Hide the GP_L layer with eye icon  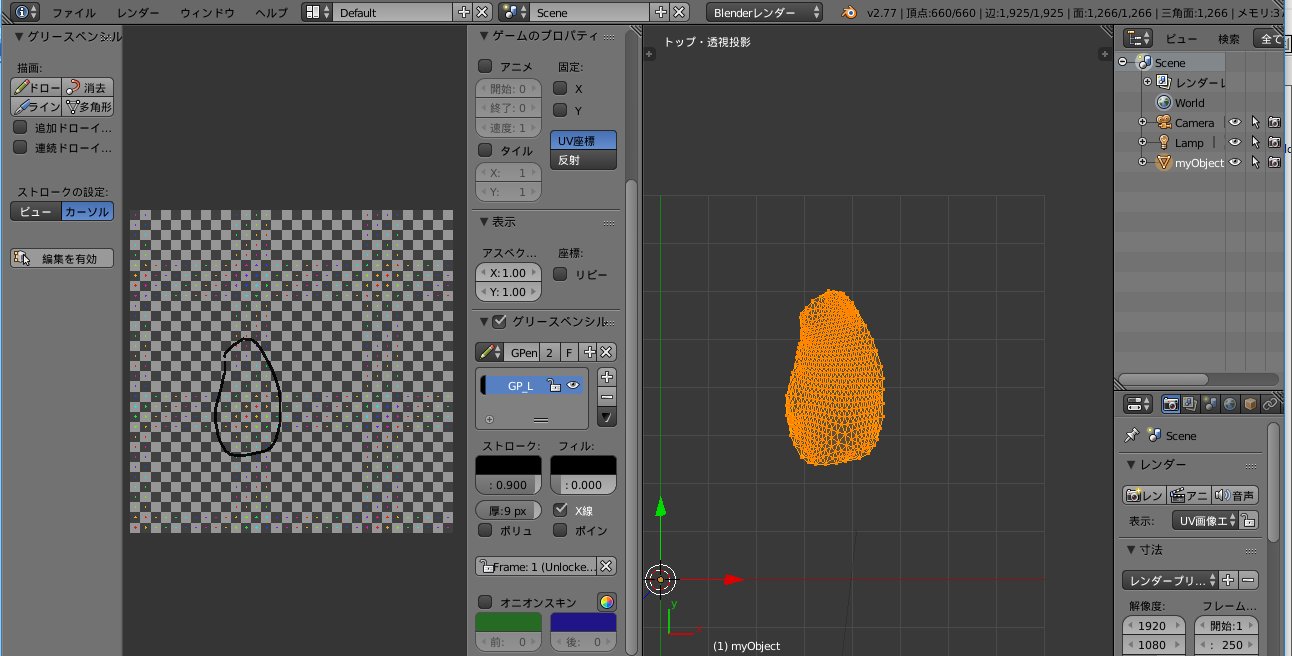coord(574,385)
